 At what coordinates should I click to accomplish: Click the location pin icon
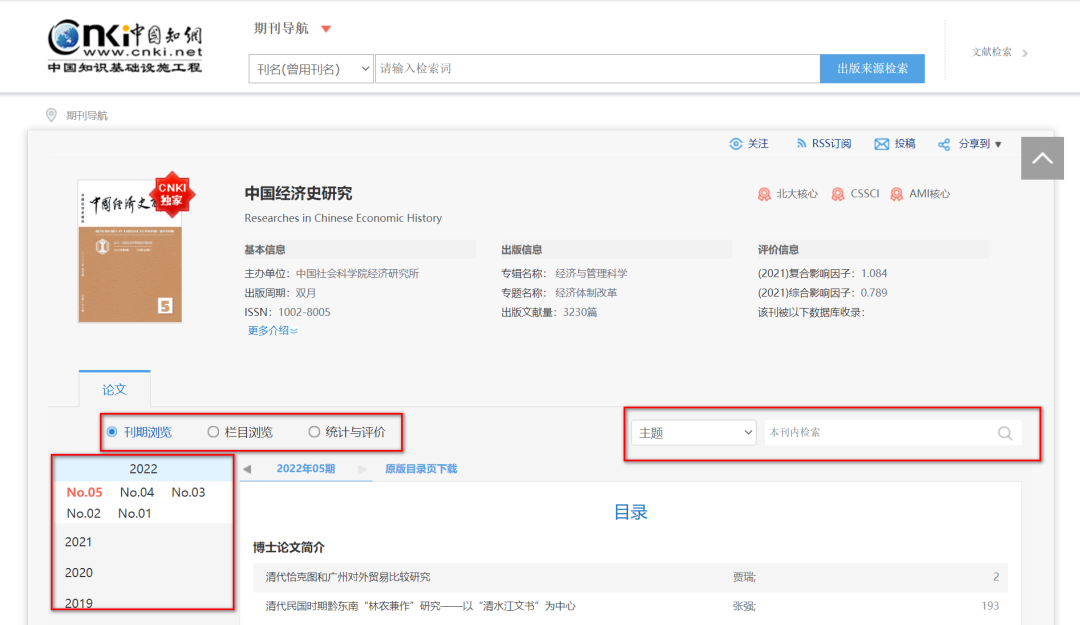[51, 115]
